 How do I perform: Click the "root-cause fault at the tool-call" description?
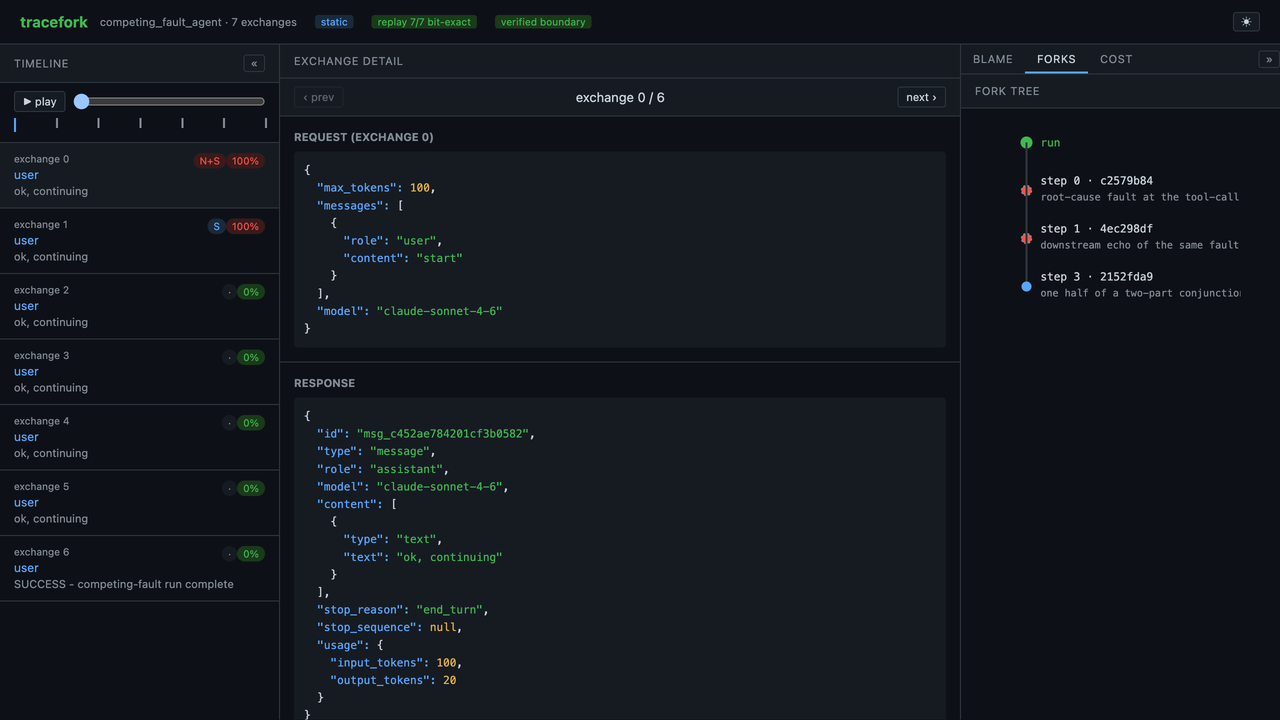1140,197
